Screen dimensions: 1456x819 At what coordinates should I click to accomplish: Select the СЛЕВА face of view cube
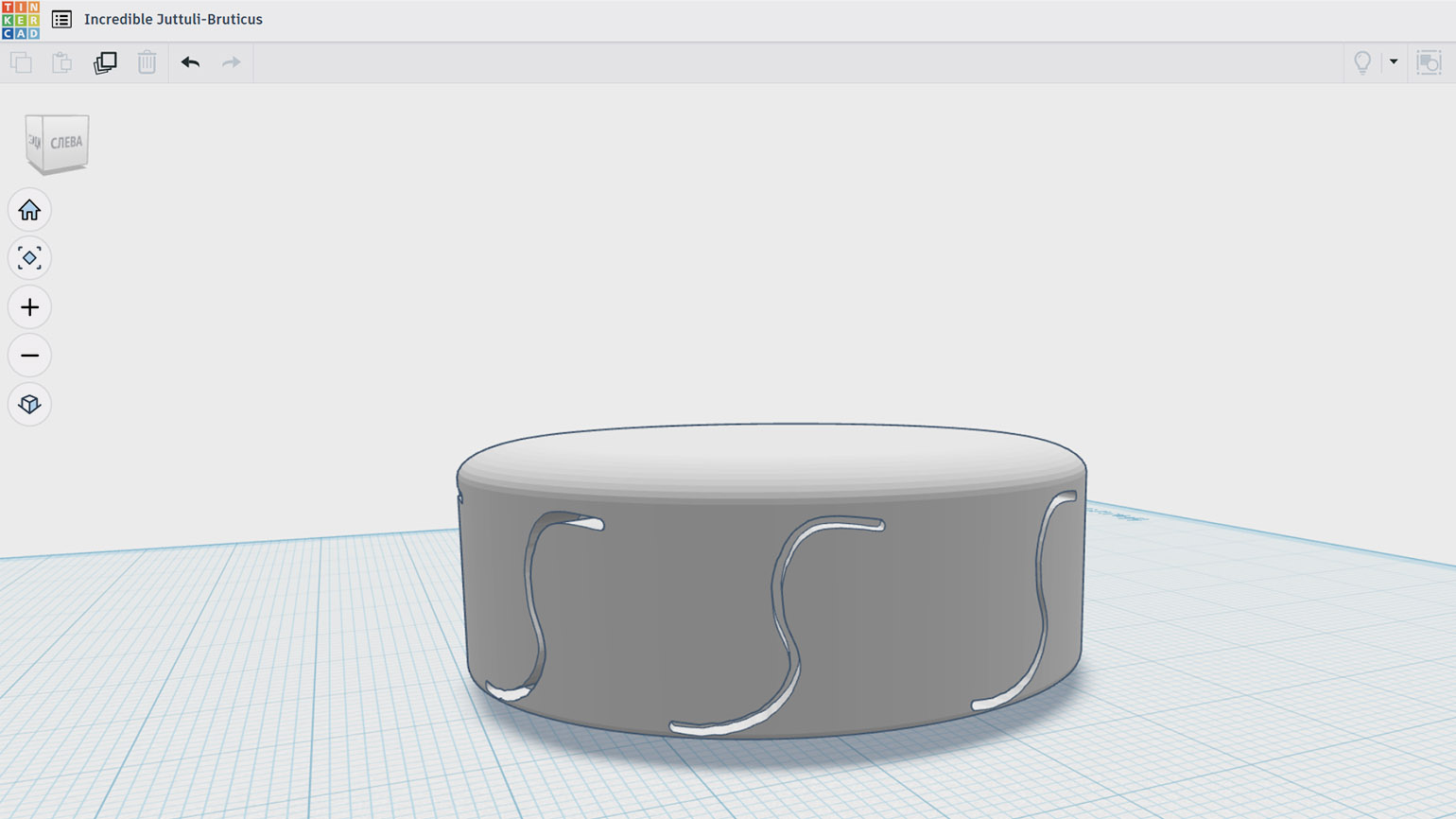coord(66,143)
